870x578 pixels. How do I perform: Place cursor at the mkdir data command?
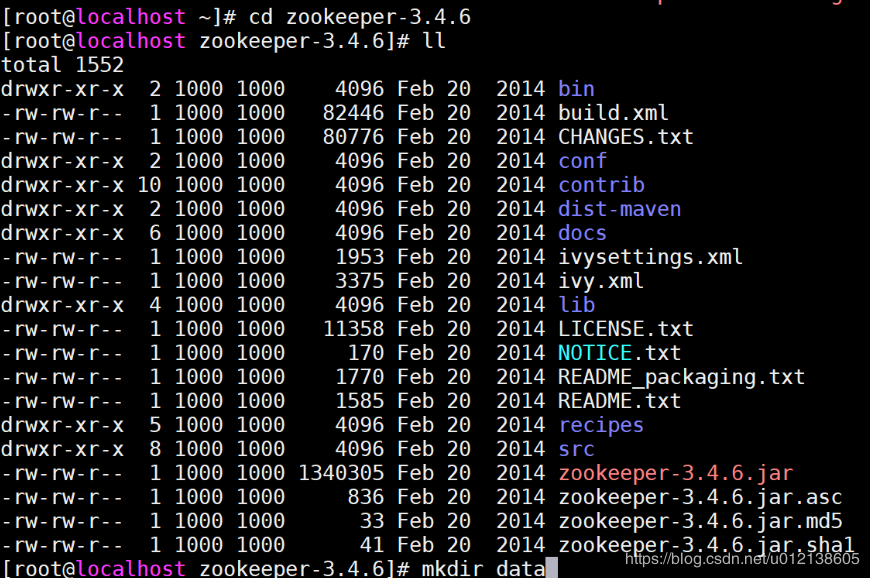click(484, 569)
